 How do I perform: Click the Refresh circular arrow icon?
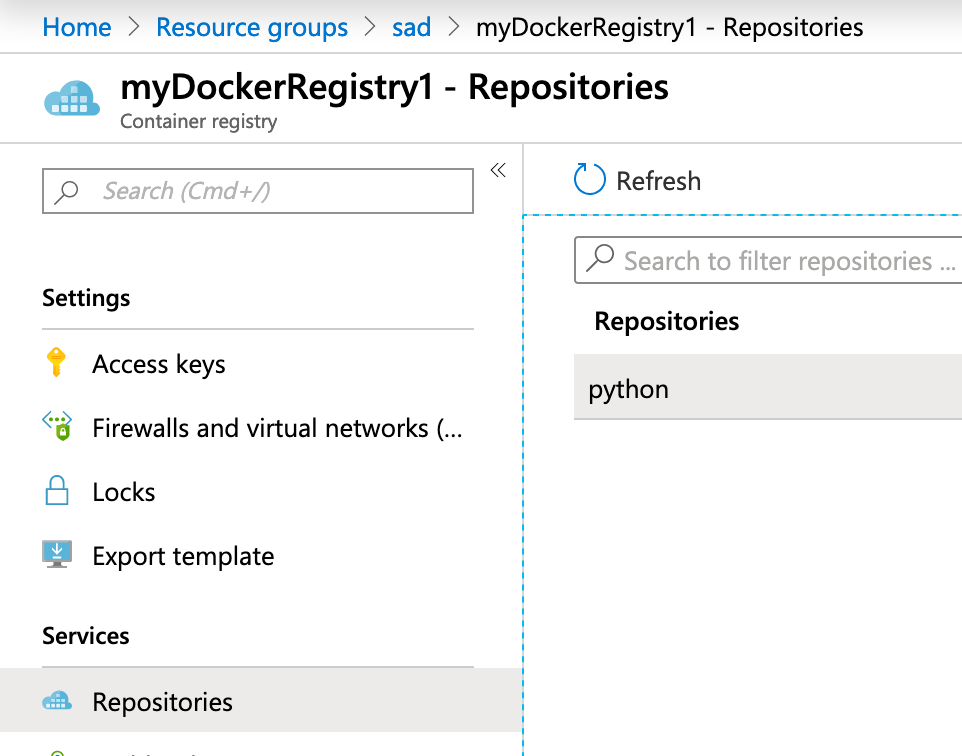pyautogui.click(x=590, y=180)
